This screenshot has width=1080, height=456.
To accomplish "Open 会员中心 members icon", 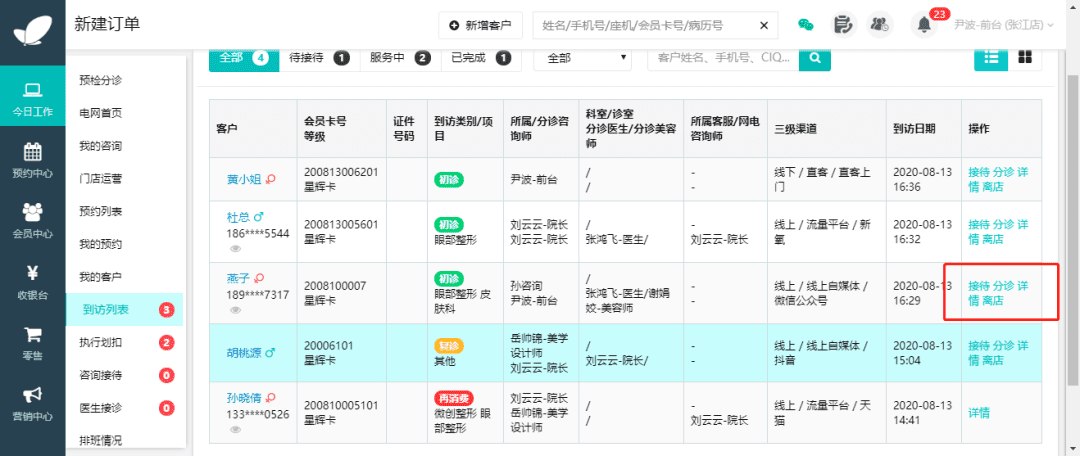I will click(x=32, y=218).
